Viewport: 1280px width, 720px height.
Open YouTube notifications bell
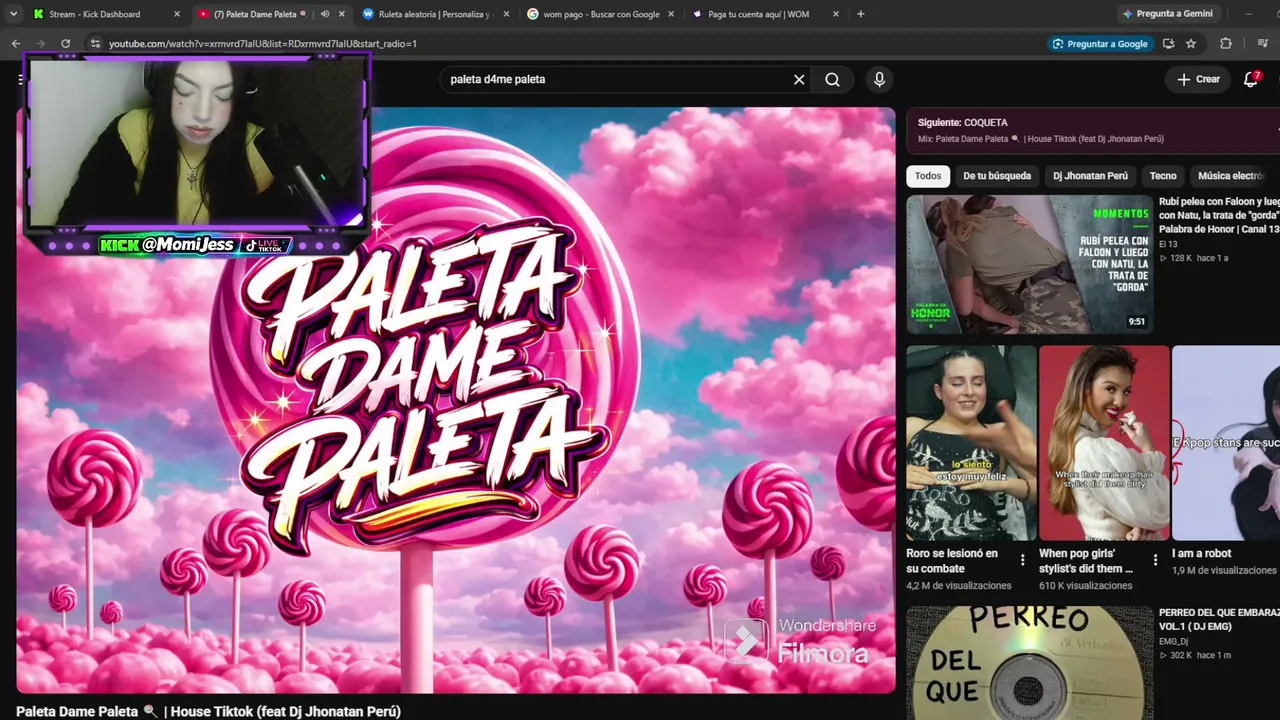tap(1251, 79)
